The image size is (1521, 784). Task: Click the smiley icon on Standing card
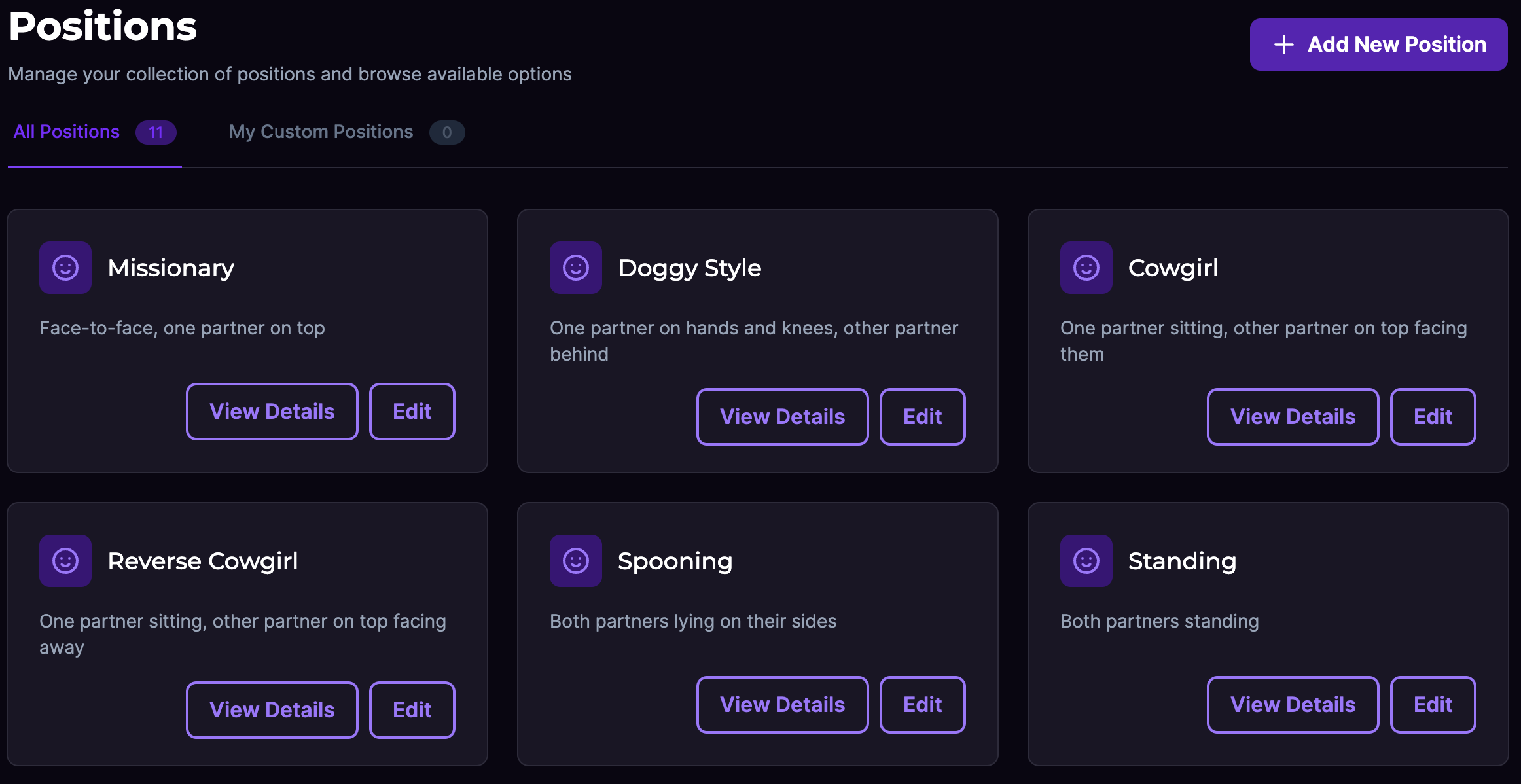[x=1086, y=561]
